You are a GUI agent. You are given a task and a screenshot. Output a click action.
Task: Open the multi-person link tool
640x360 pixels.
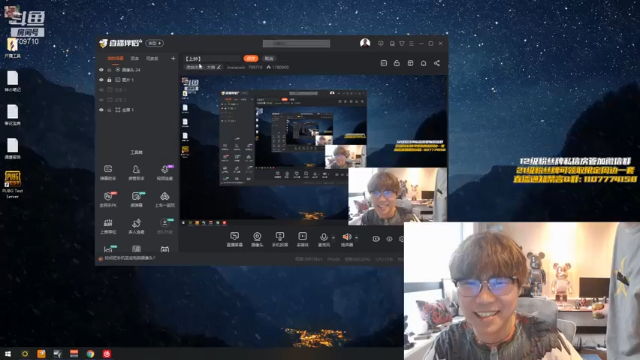(136, 226)
